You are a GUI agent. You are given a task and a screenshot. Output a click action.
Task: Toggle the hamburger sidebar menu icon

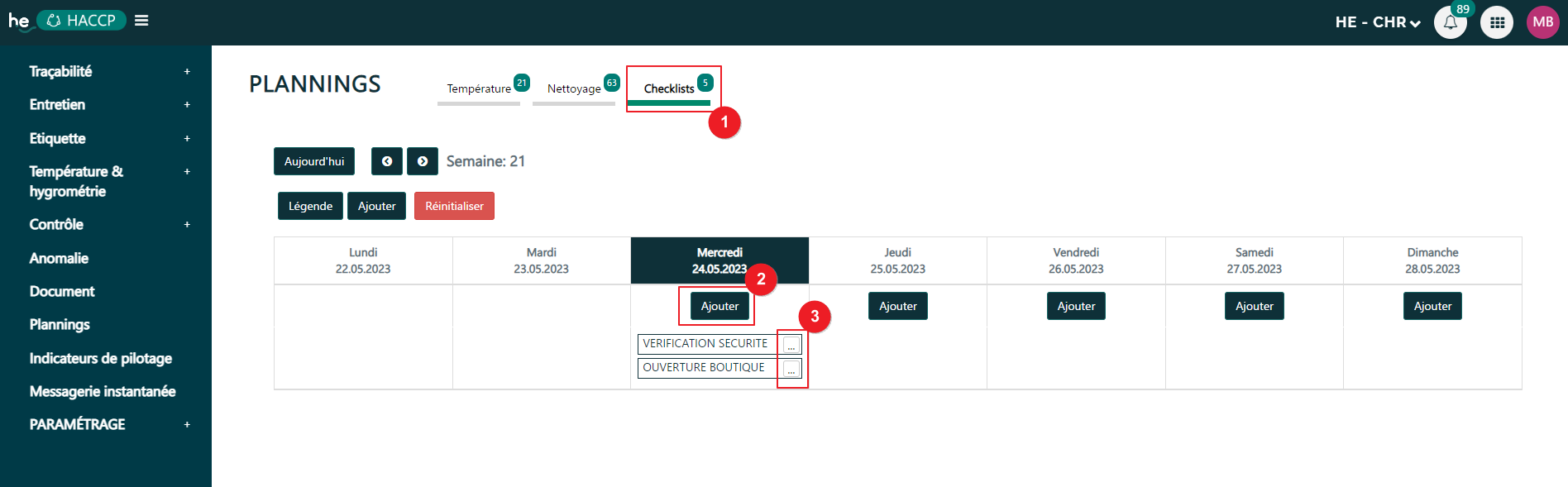[x=141, y=21]
